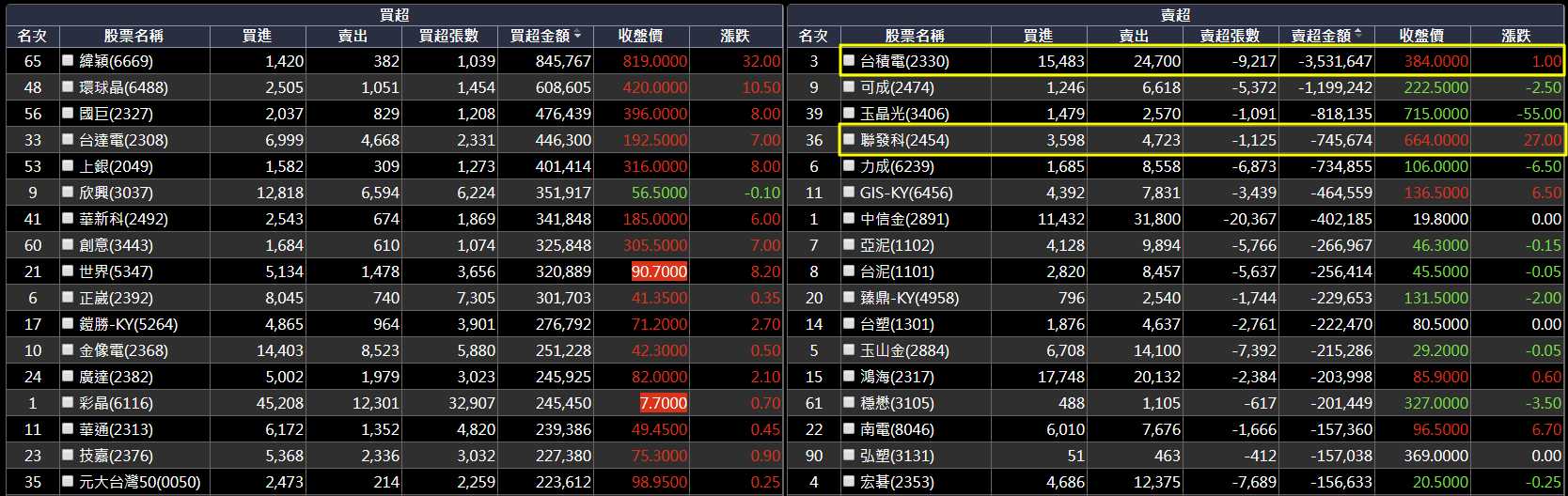The image size is (1568, 496).
Task: Select 元大台灣50(0050) stock name
Action: click(140, 482)
